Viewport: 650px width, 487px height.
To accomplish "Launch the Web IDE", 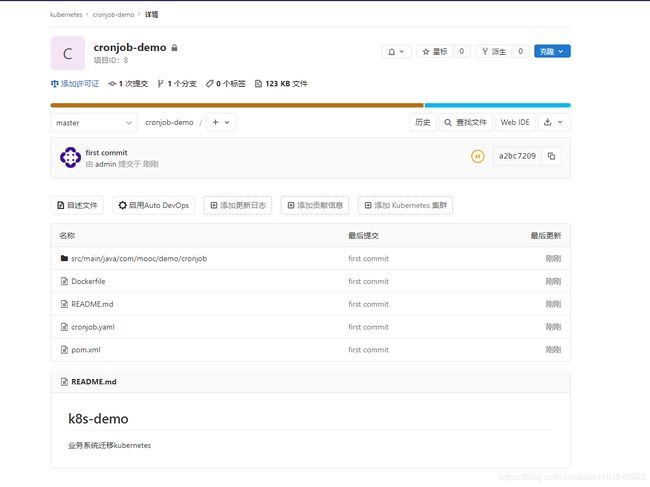I will [x=515, y=122].
